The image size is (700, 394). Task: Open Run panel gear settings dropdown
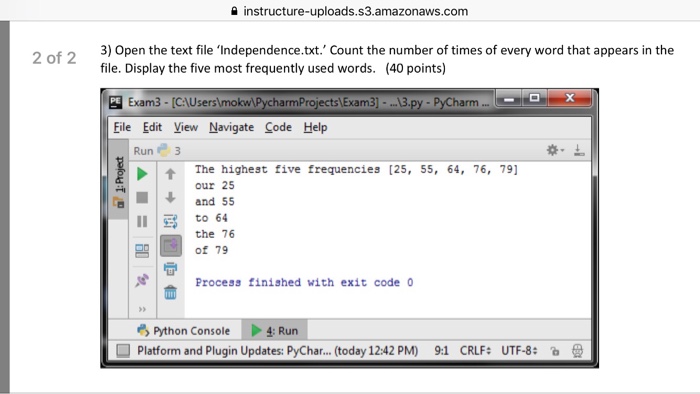point(555,150)
